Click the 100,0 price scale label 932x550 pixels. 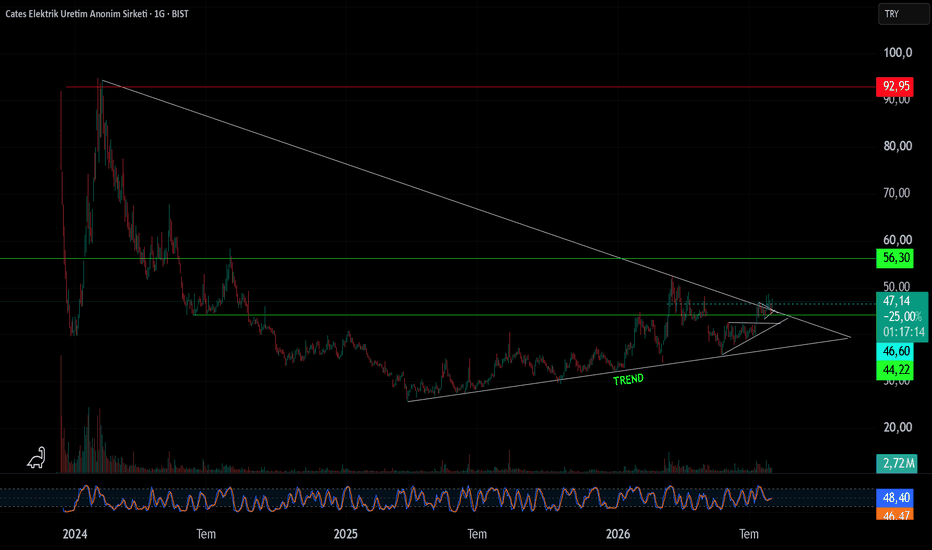(x=898, y=53)
